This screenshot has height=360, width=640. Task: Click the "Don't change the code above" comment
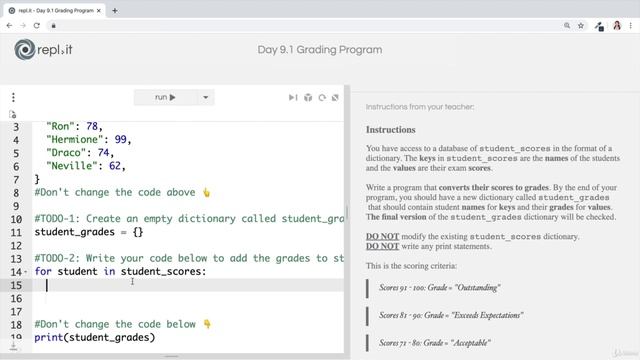pos(122,192)
